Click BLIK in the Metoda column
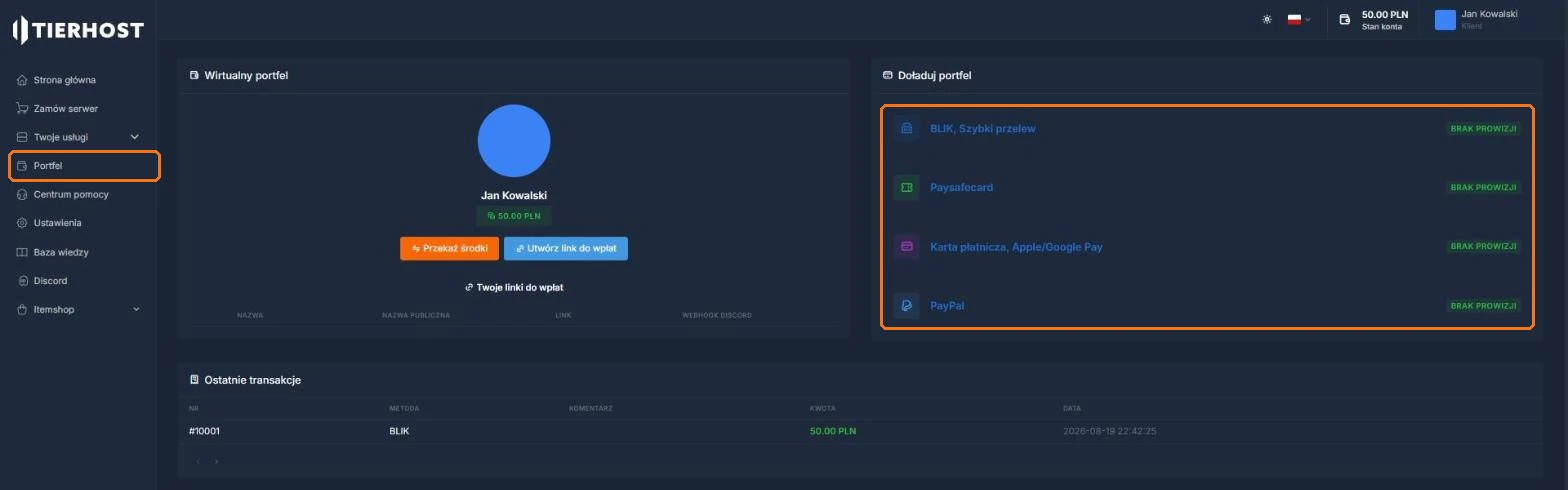The width and height of the screenshot is (1568, 490). (x=399, y=431)
